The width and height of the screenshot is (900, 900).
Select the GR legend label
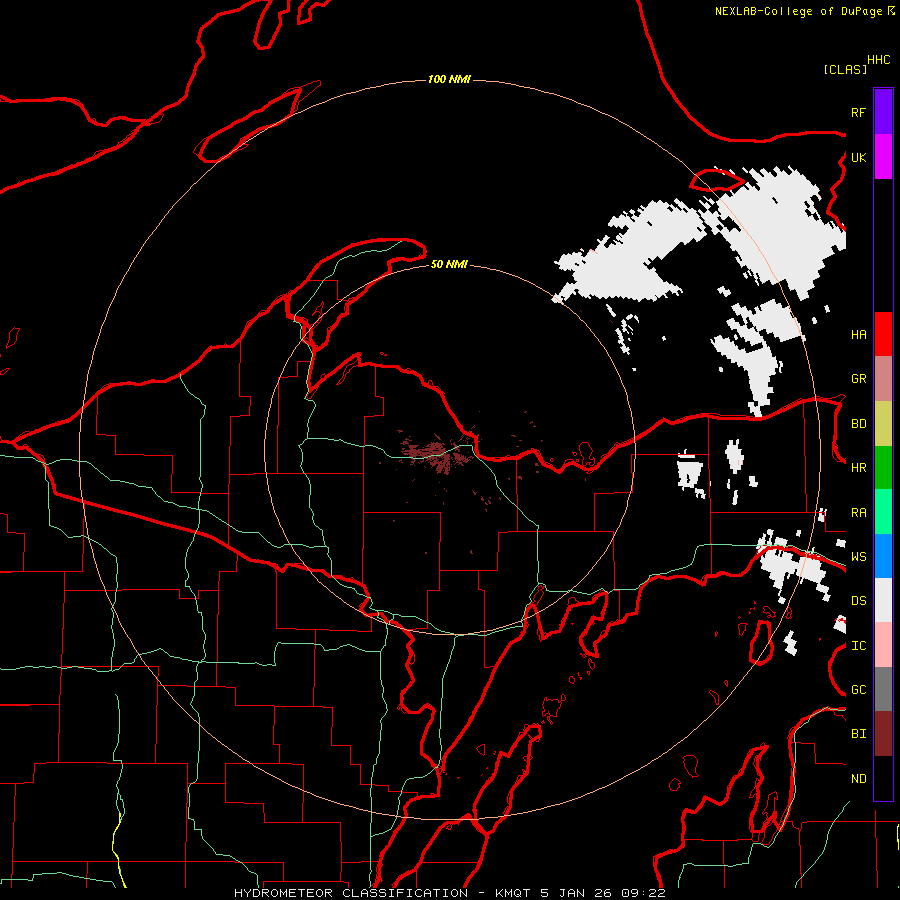pyautogui.click(x=859, y=379)
